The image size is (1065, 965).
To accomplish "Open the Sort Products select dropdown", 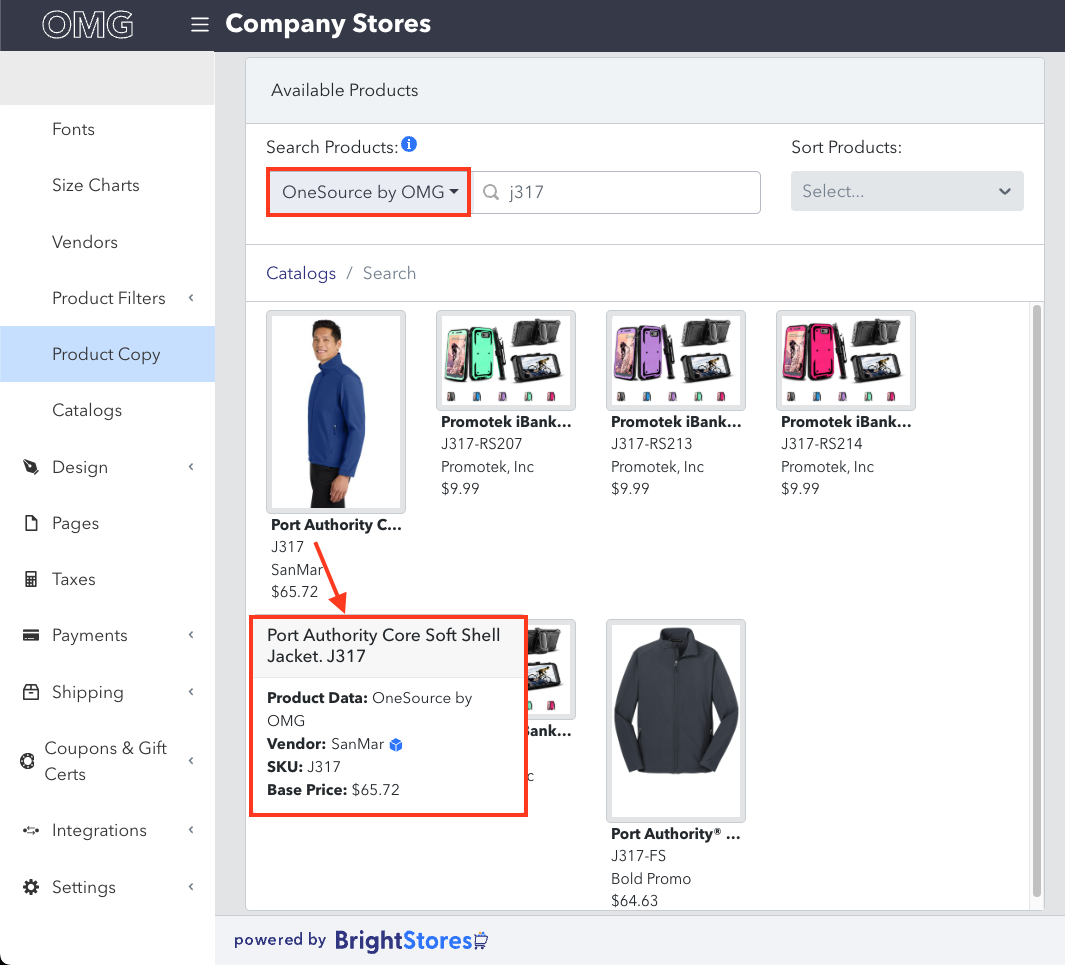I will 907,192.
